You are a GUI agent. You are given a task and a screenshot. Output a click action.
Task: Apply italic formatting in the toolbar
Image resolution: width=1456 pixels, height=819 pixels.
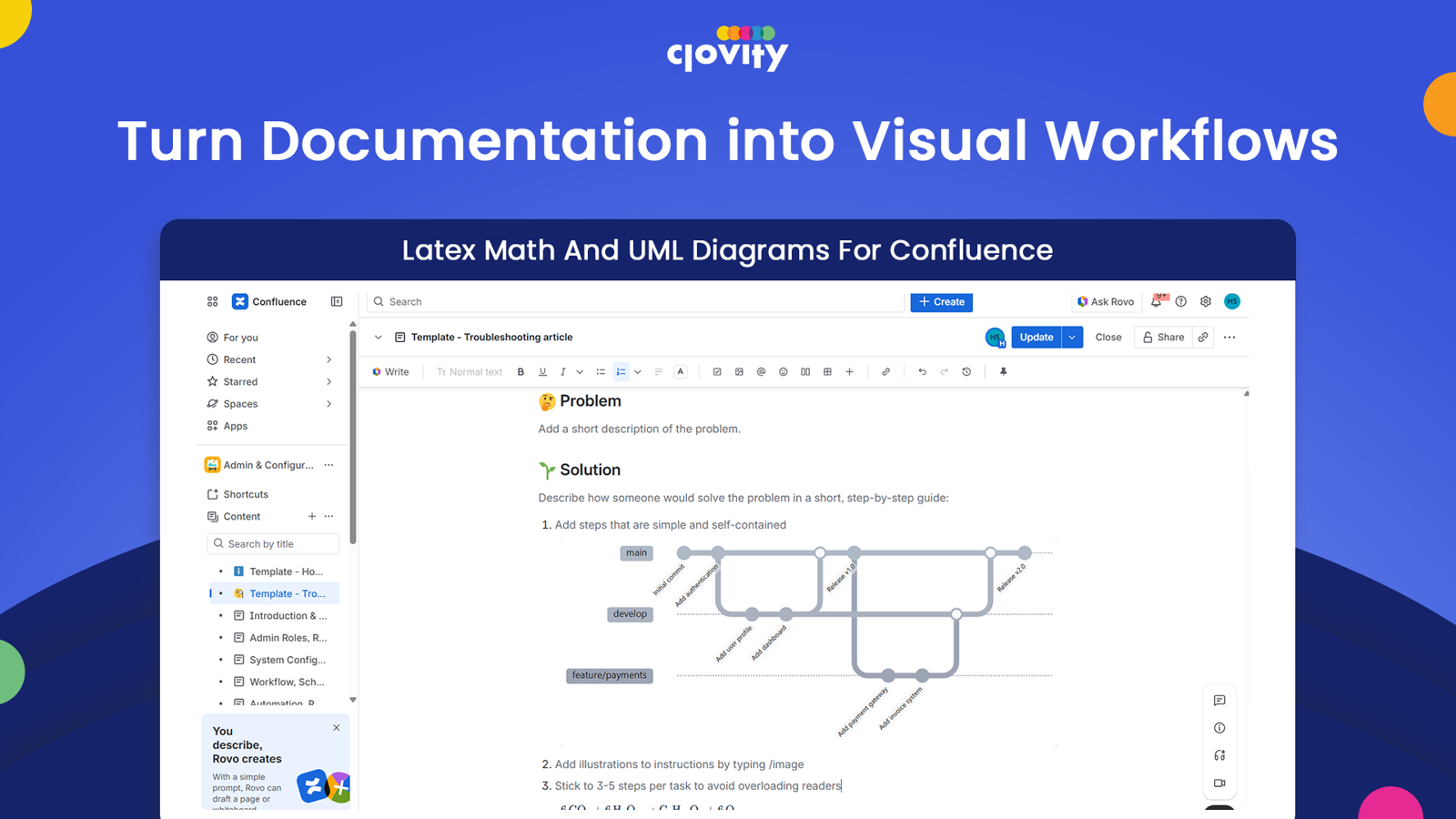click(562, 371)
